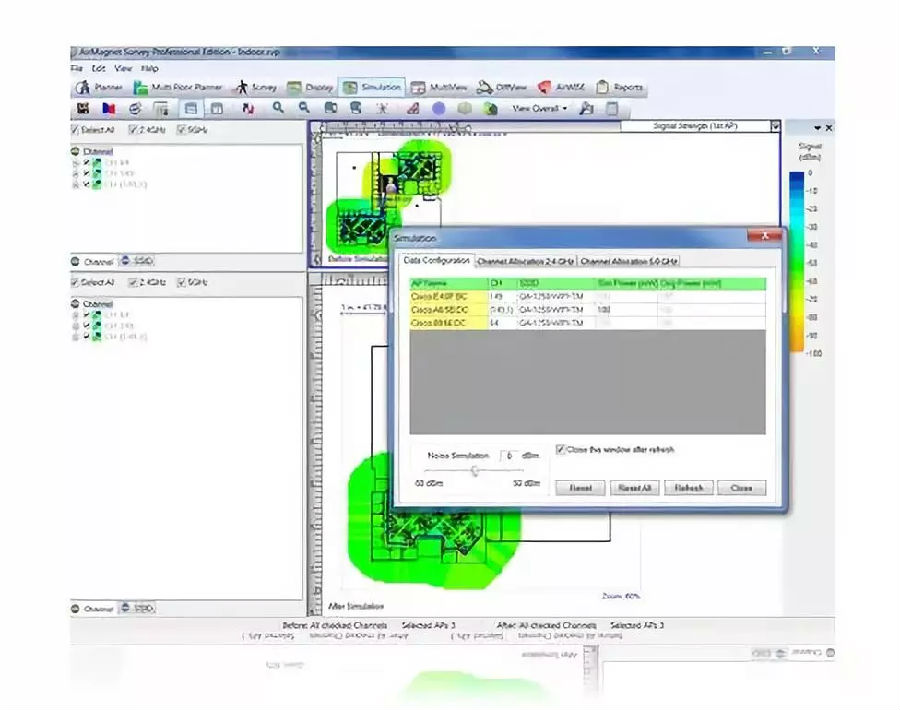
Task: Open the View Overall dropdown
Action: (x=539, y=108)
